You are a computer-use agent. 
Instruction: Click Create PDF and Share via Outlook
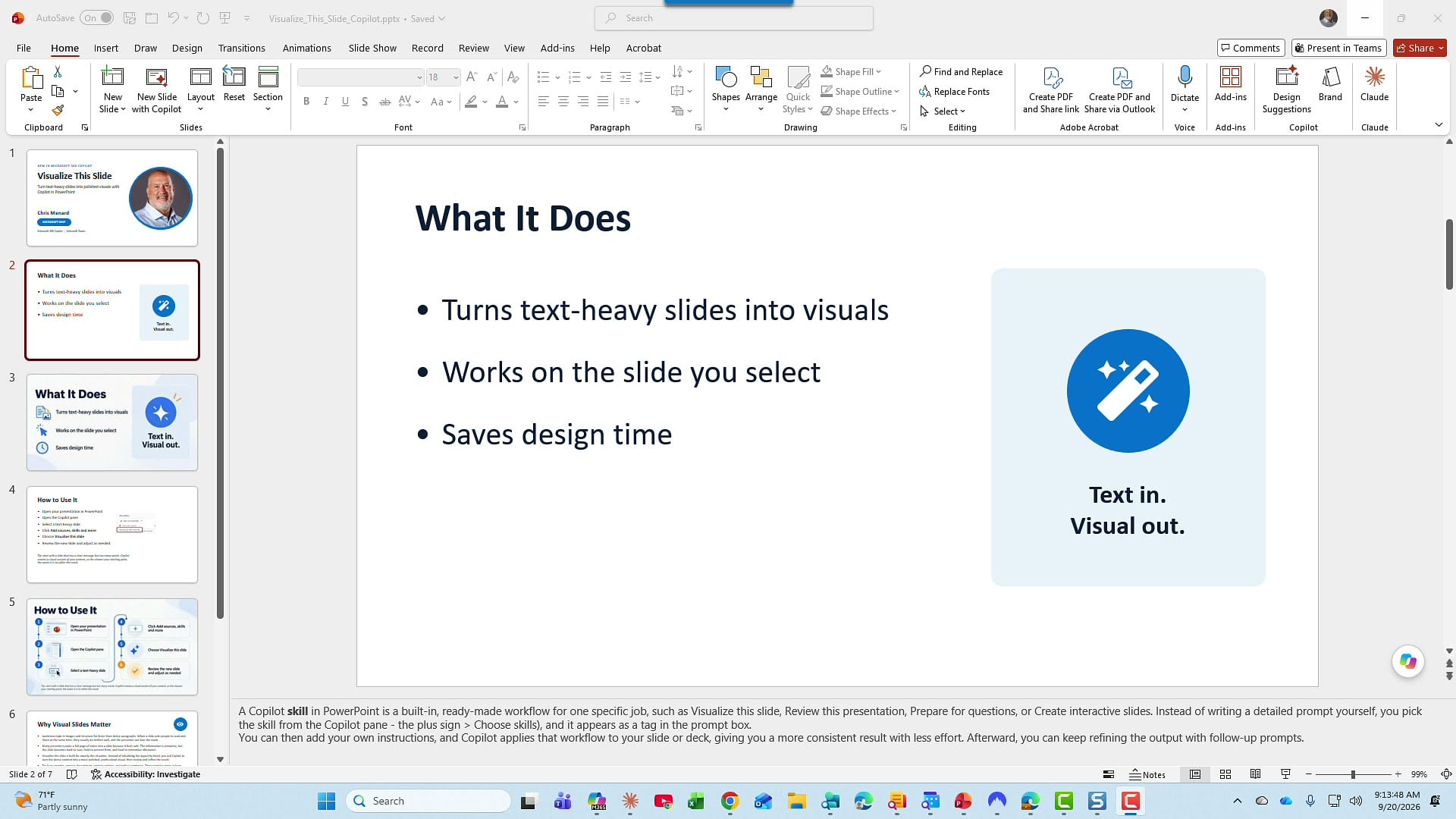tap(1119, 89)
